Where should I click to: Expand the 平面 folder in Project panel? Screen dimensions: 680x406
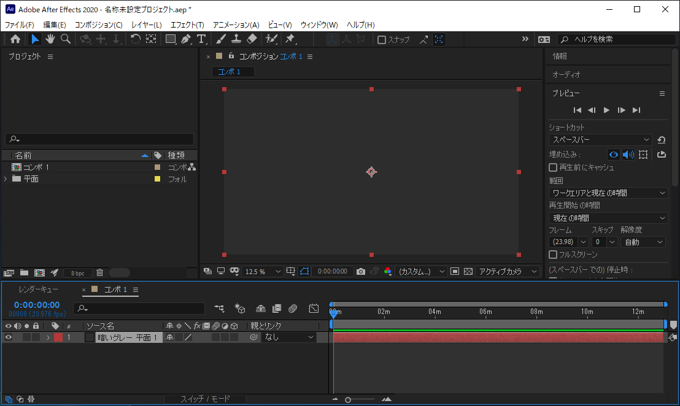click(6, 179)
